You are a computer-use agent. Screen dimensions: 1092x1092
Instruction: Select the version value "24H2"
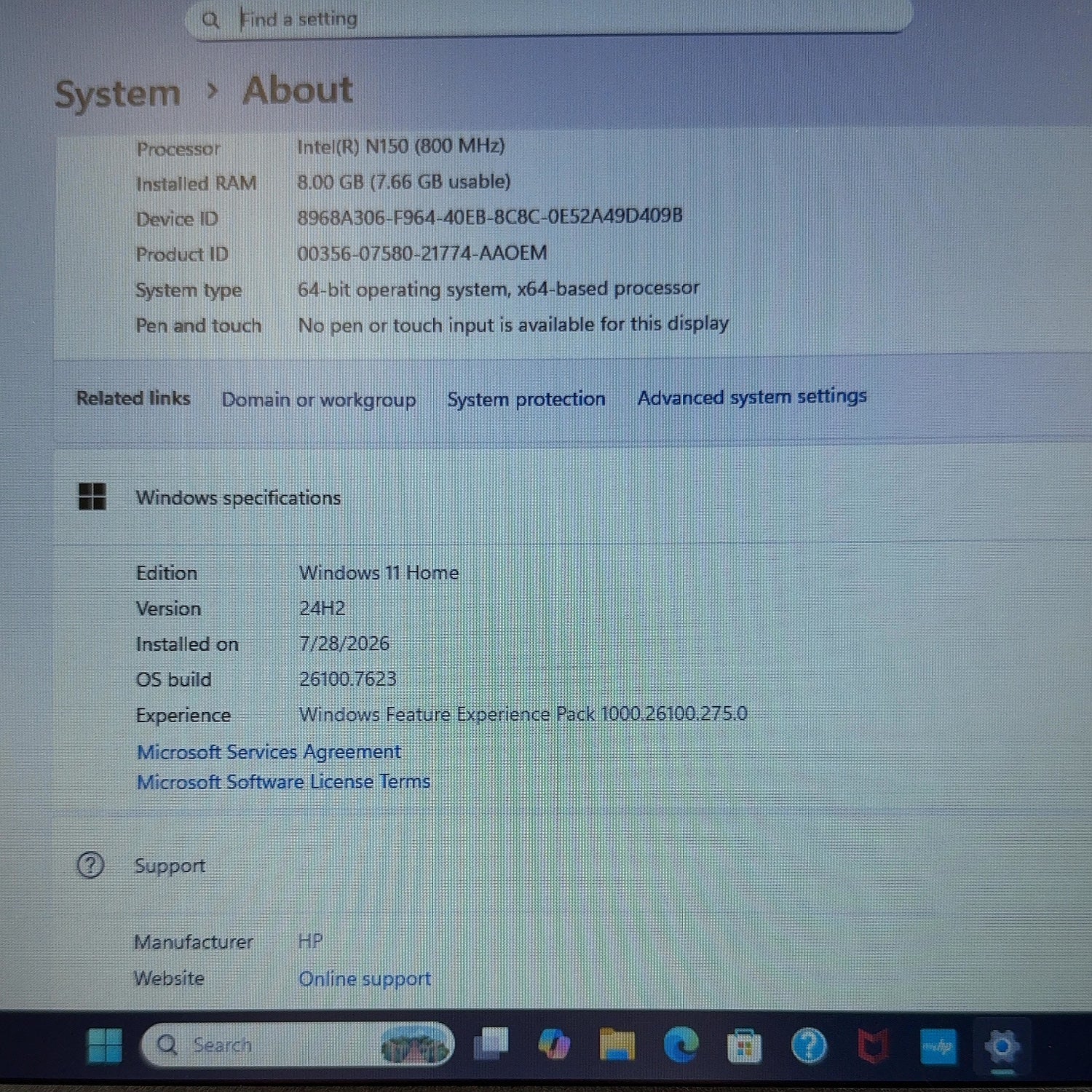point(322,608)
